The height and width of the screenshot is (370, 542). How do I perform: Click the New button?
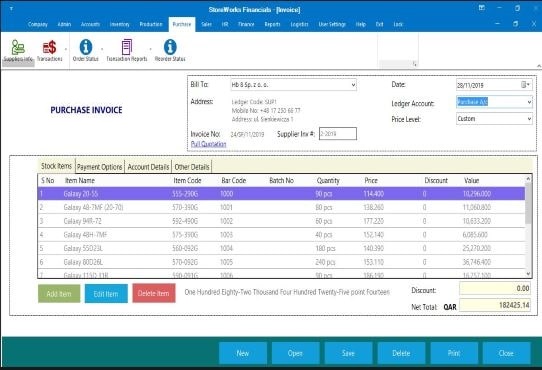(x=243, y=353)
